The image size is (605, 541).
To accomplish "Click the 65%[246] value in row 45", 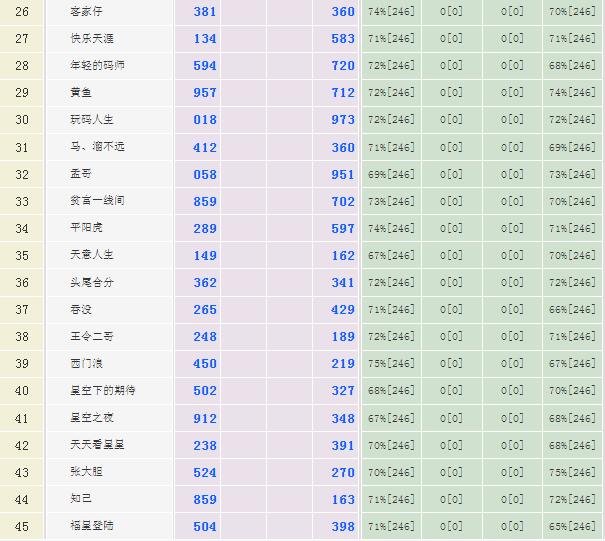I will tap(572, 526).
